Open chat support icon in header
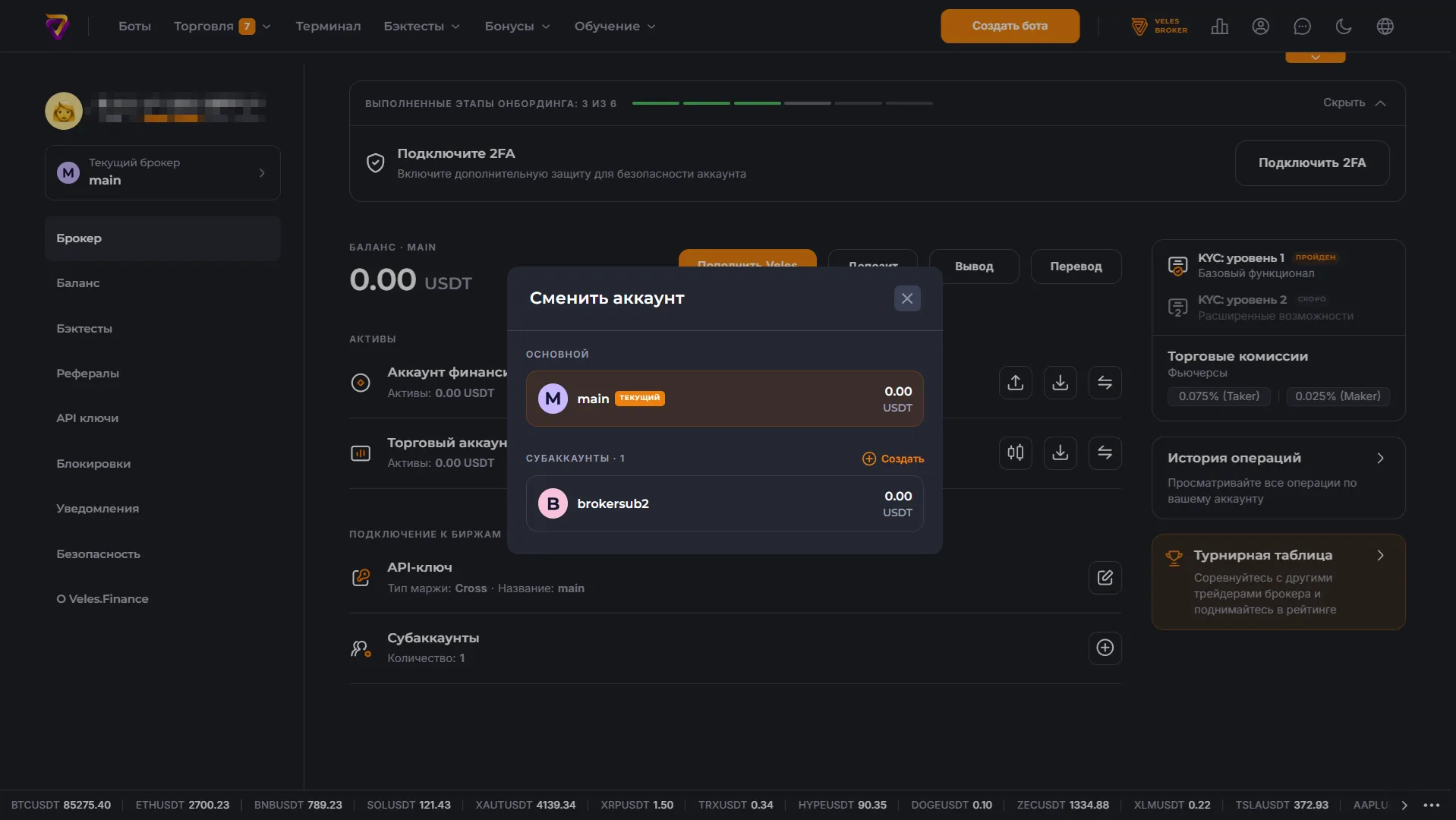This screenshot has width=1456, height=820. point(1302,27)
